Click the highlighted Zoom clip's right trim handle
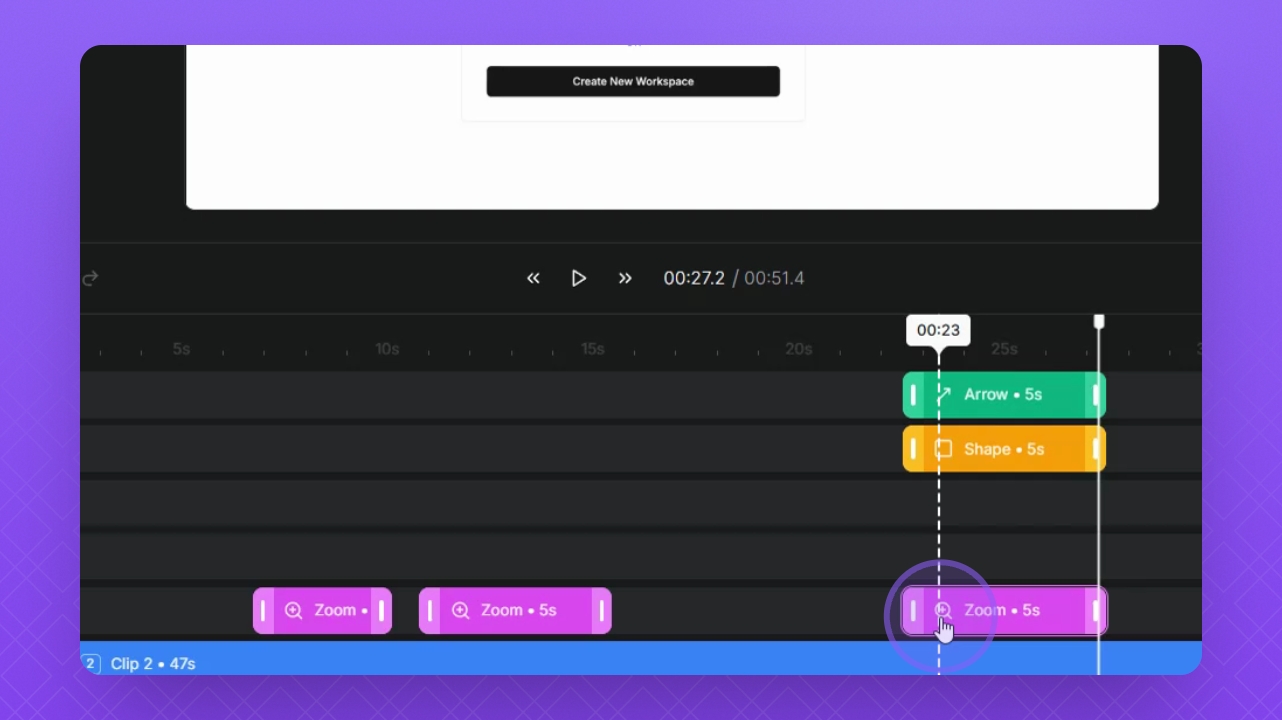 pos(1096,611)
